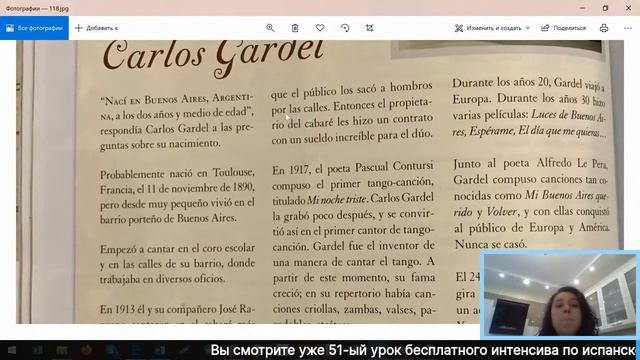
Task: Click the window title Фотографии — 118.jpg
Action: 37,8
